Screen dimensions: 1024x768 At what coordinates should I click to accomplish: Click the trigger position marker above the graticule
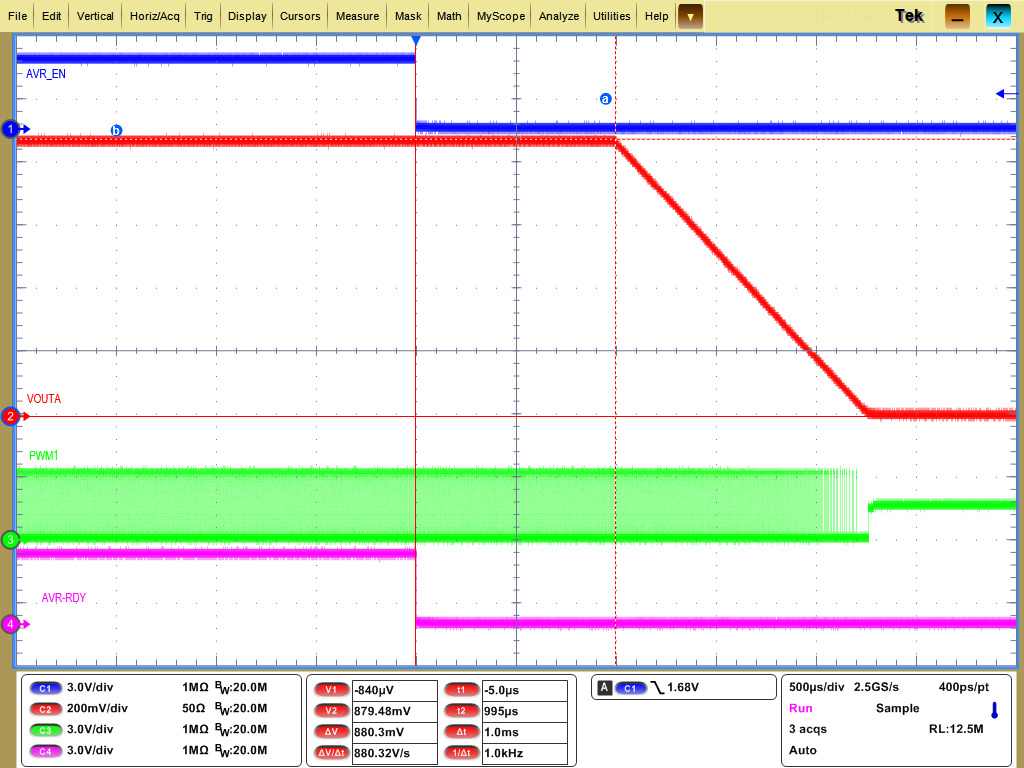(415, 41)
